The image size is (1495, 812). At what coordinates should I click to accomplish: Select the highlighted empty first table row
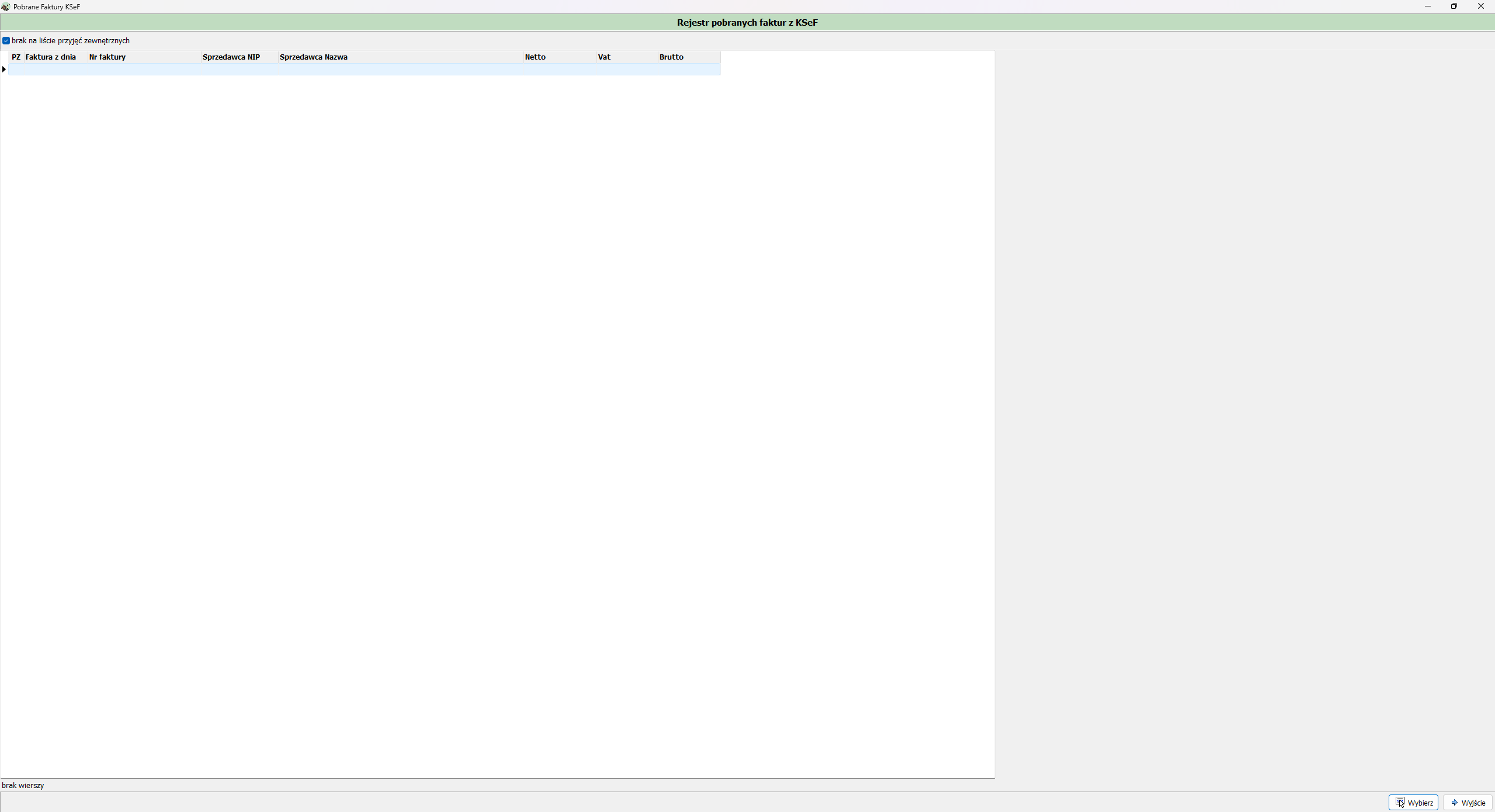pos(365,70)
